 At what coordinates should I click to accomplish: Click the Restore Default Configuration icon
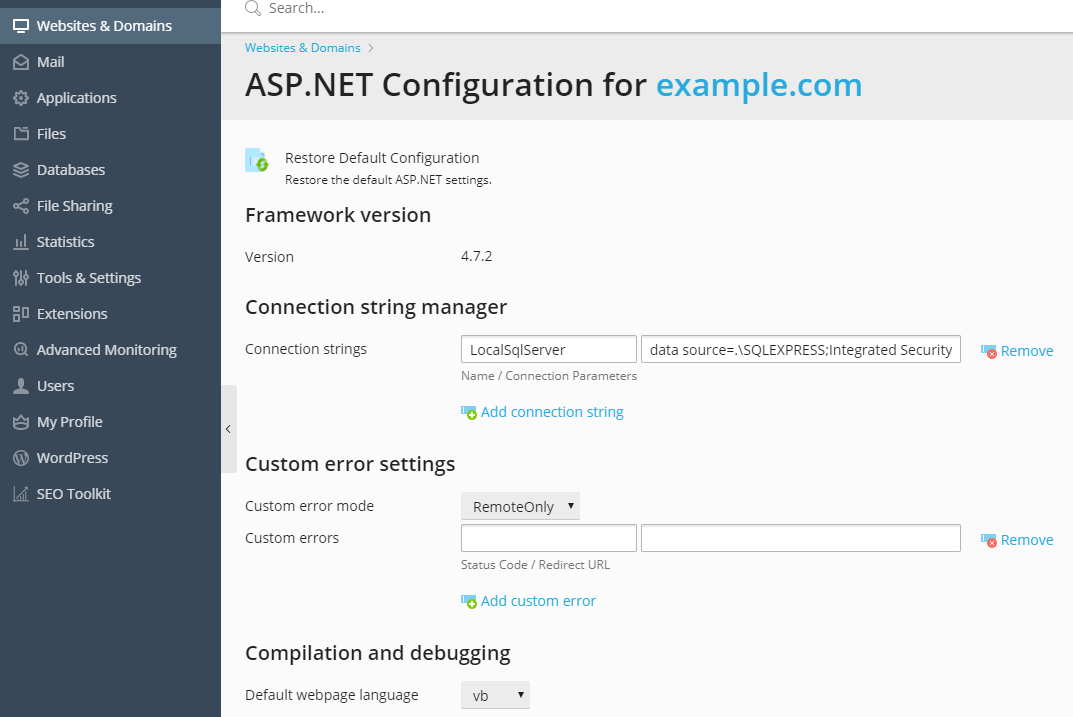coord(257,161)
